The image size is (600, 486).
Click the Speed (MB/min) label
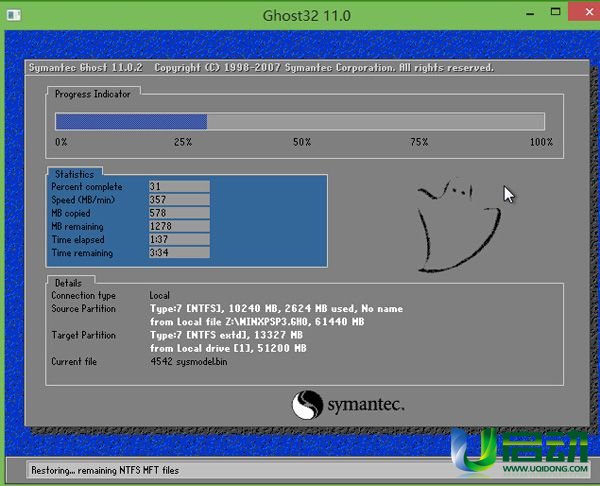tap(83, 200)
